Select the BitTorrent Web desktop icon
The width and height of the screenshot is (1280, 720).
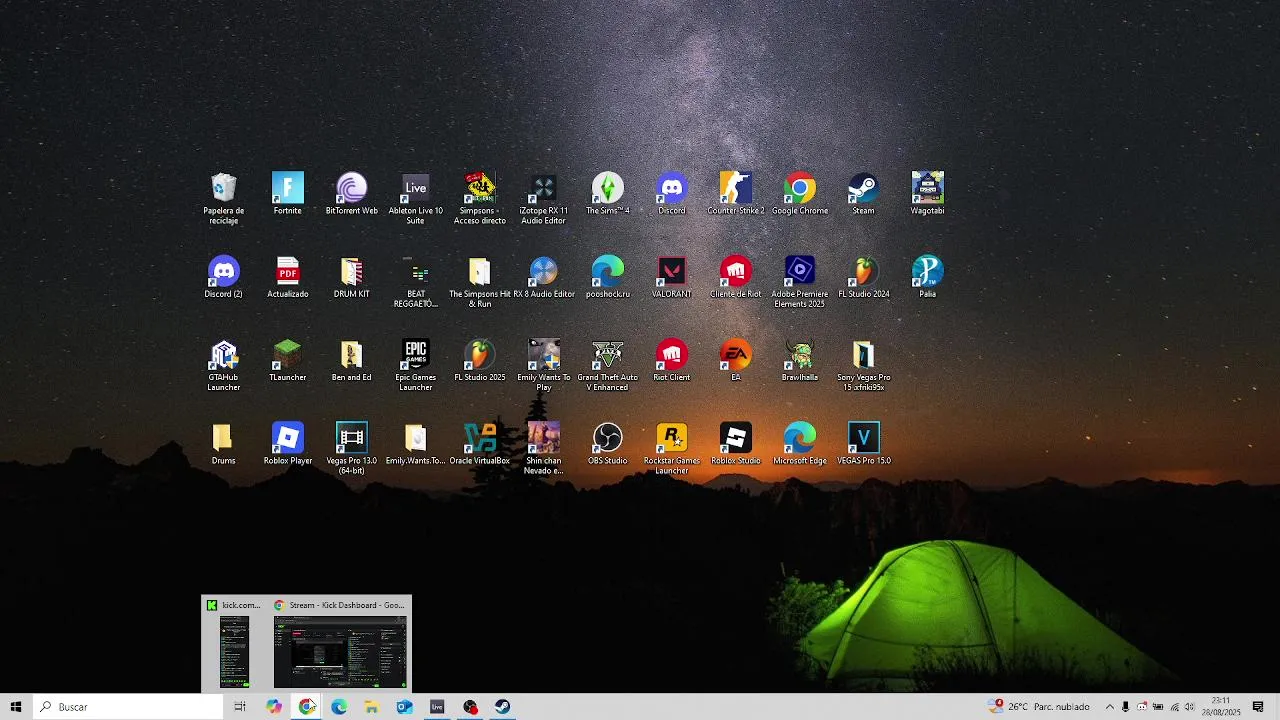(352, 194)
